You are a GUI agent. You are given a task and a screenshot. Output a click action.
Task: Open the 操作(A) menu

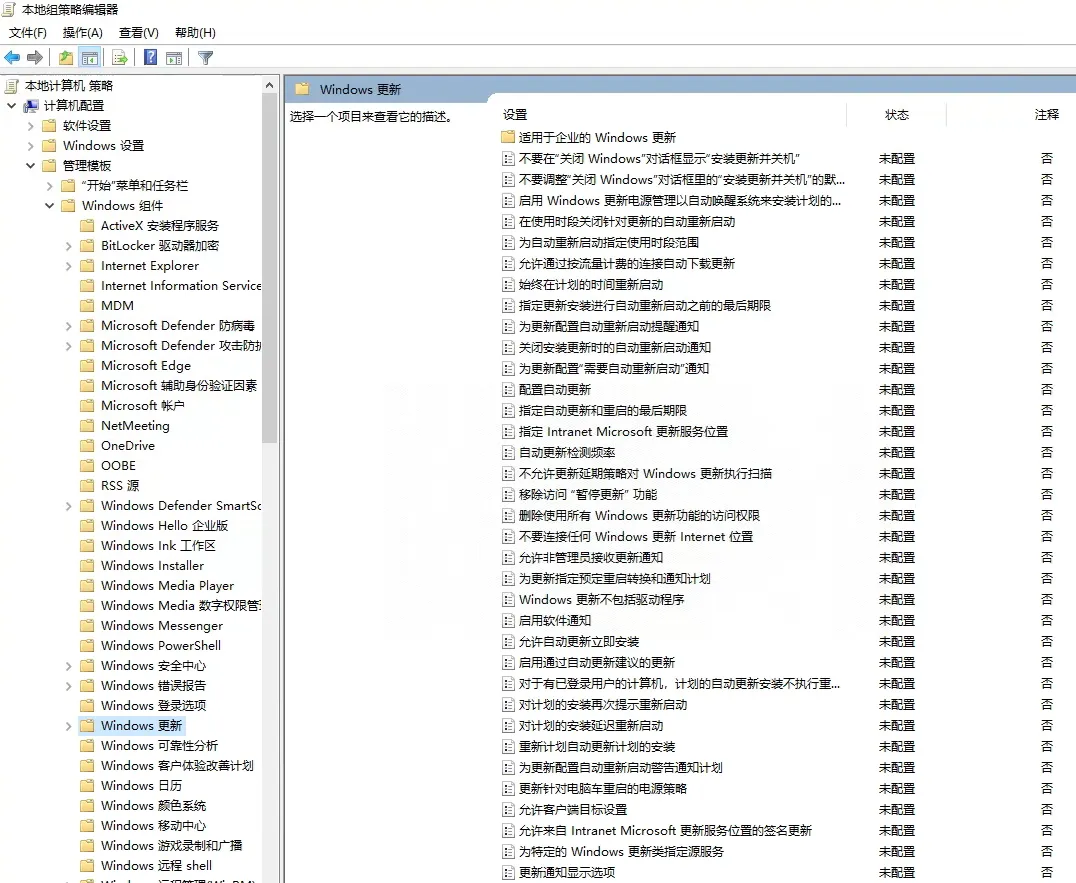[x=81, y=33]
